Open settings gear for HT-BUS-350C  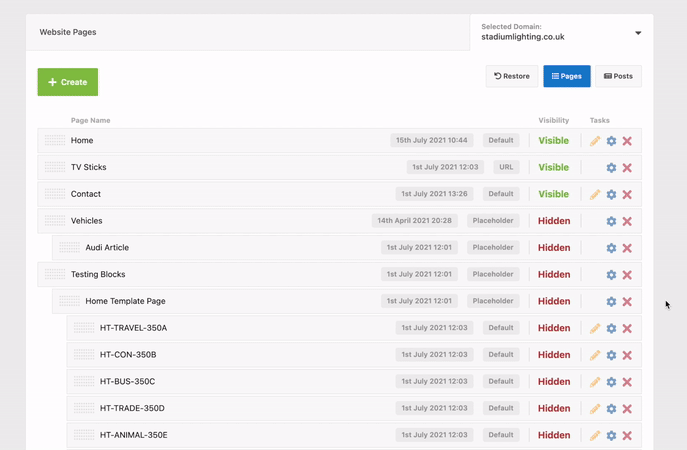(611, 382)
